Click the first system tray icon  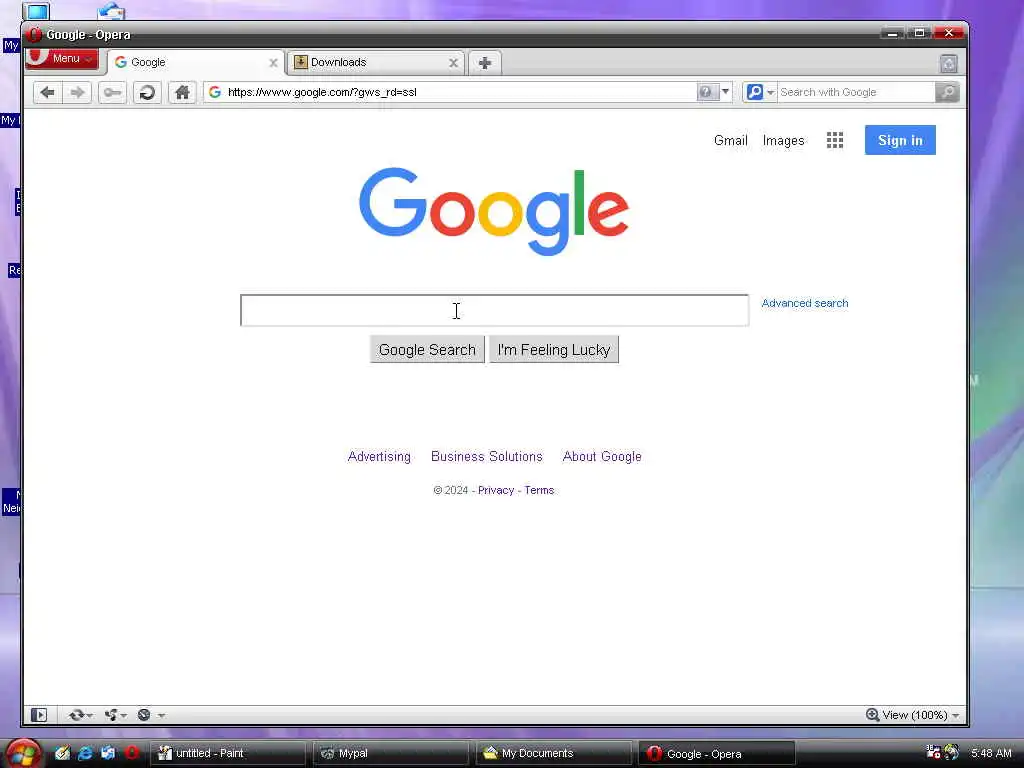click(933, 752)
